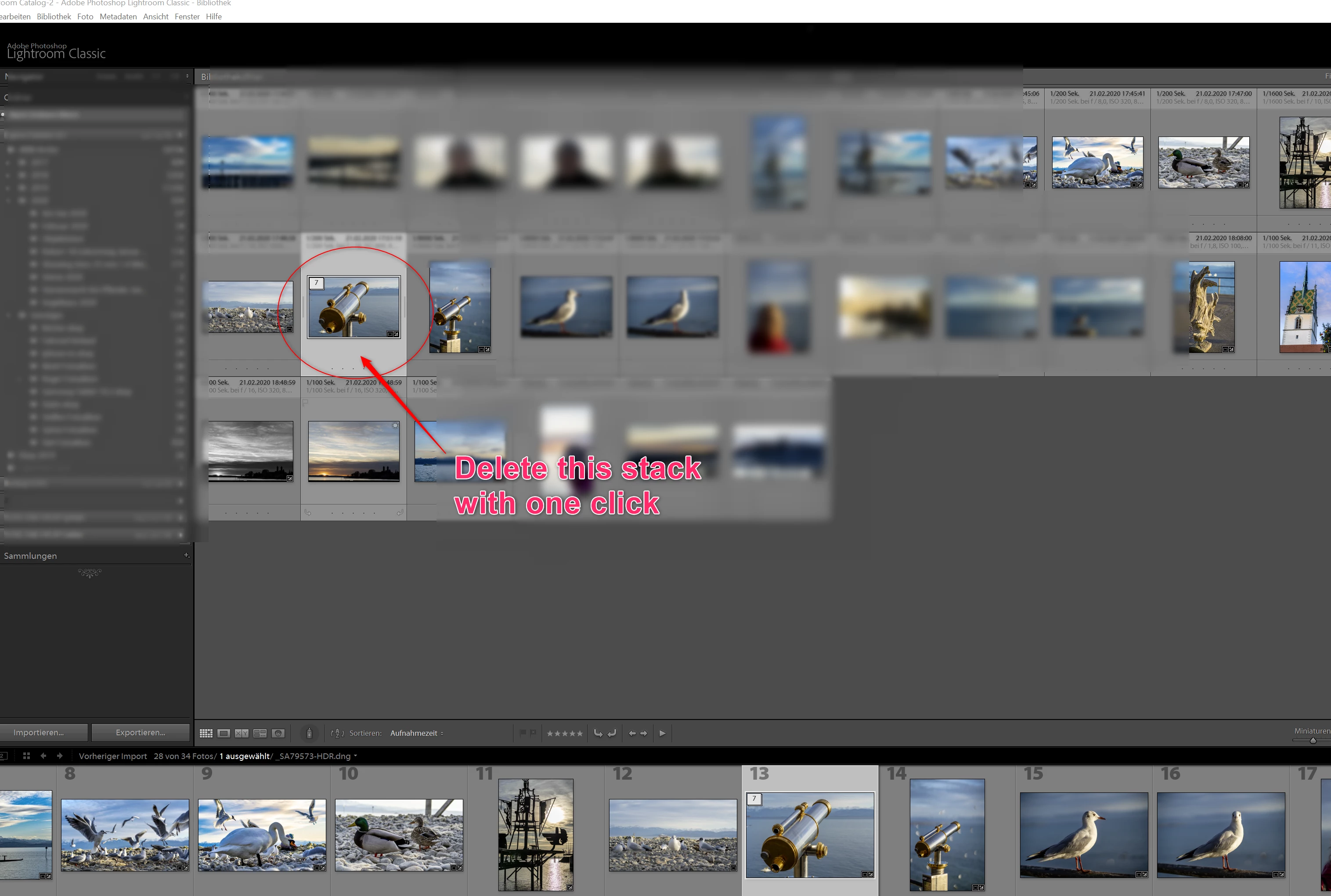Open survey view icon

point(260,733)
